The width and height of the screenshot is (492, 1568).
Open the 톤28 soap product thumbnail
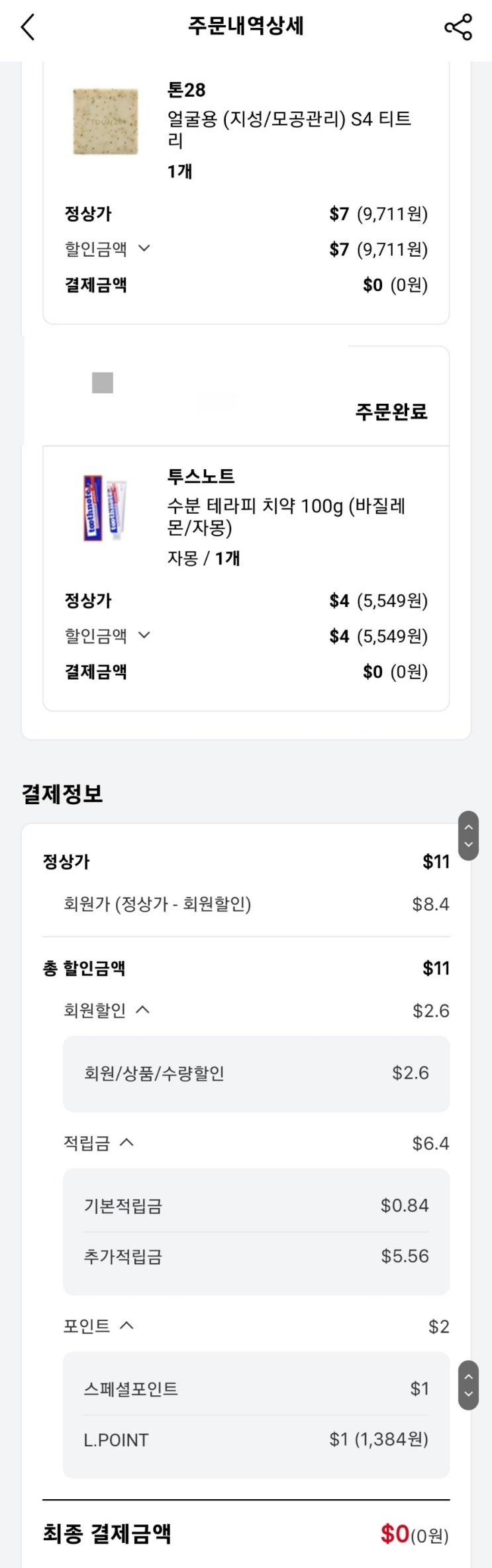pos(105,122)
